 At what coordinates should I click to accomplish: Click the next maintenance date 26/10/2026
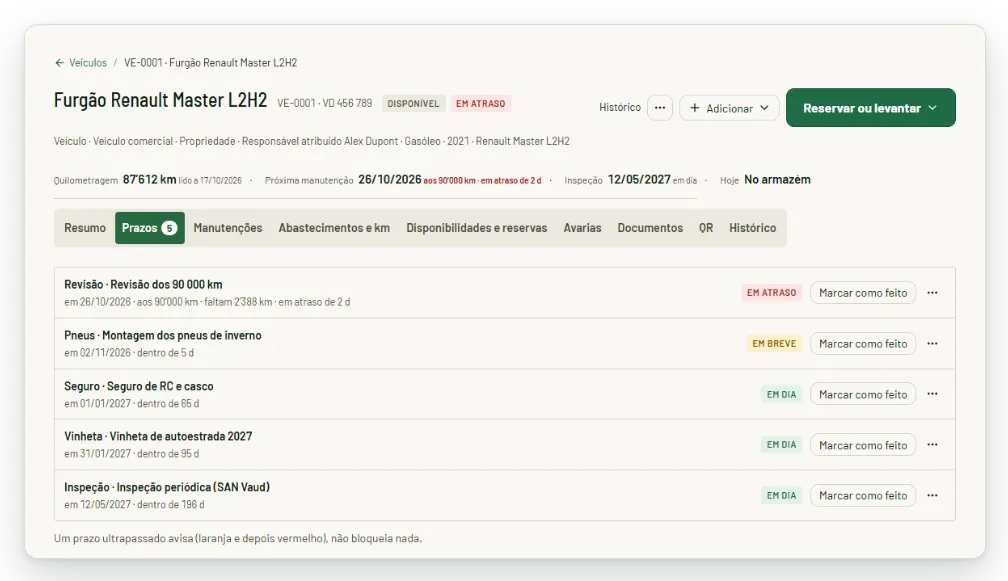point(390,179)
